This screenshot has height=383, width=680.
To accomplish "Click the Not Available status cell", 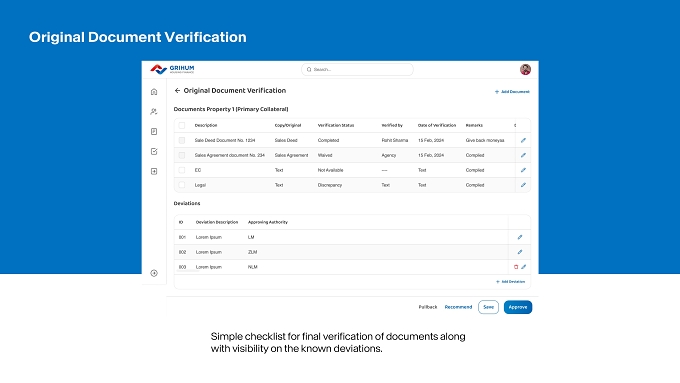I will 330,170.
